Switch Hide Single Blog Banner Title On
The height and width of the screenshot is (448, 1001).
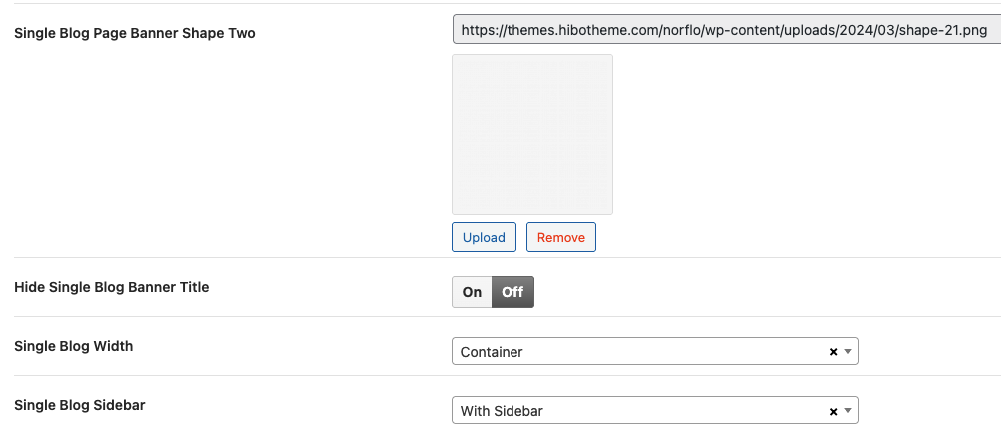(472, 292)
